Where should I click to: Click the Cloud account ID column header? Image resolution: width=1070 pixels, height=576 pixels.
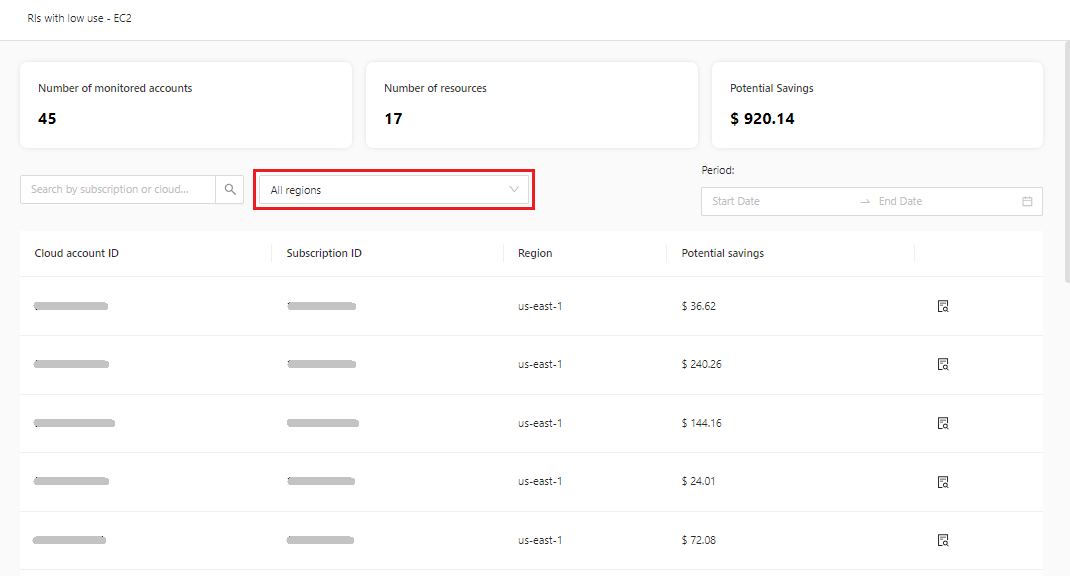click(77, 253)
